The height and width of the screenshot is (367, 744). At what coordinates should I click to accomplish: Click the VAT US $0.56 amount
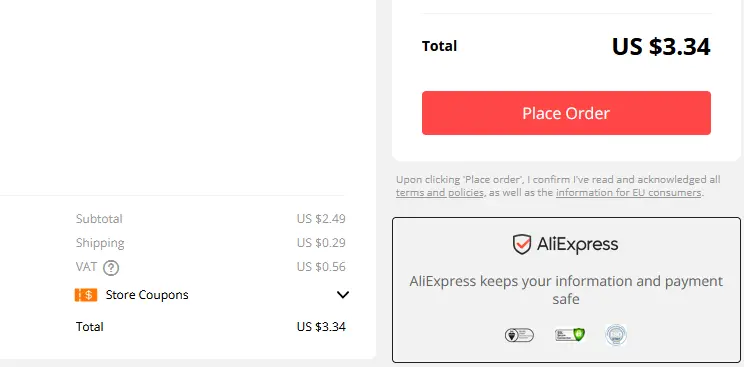click(x=321, y=267)
